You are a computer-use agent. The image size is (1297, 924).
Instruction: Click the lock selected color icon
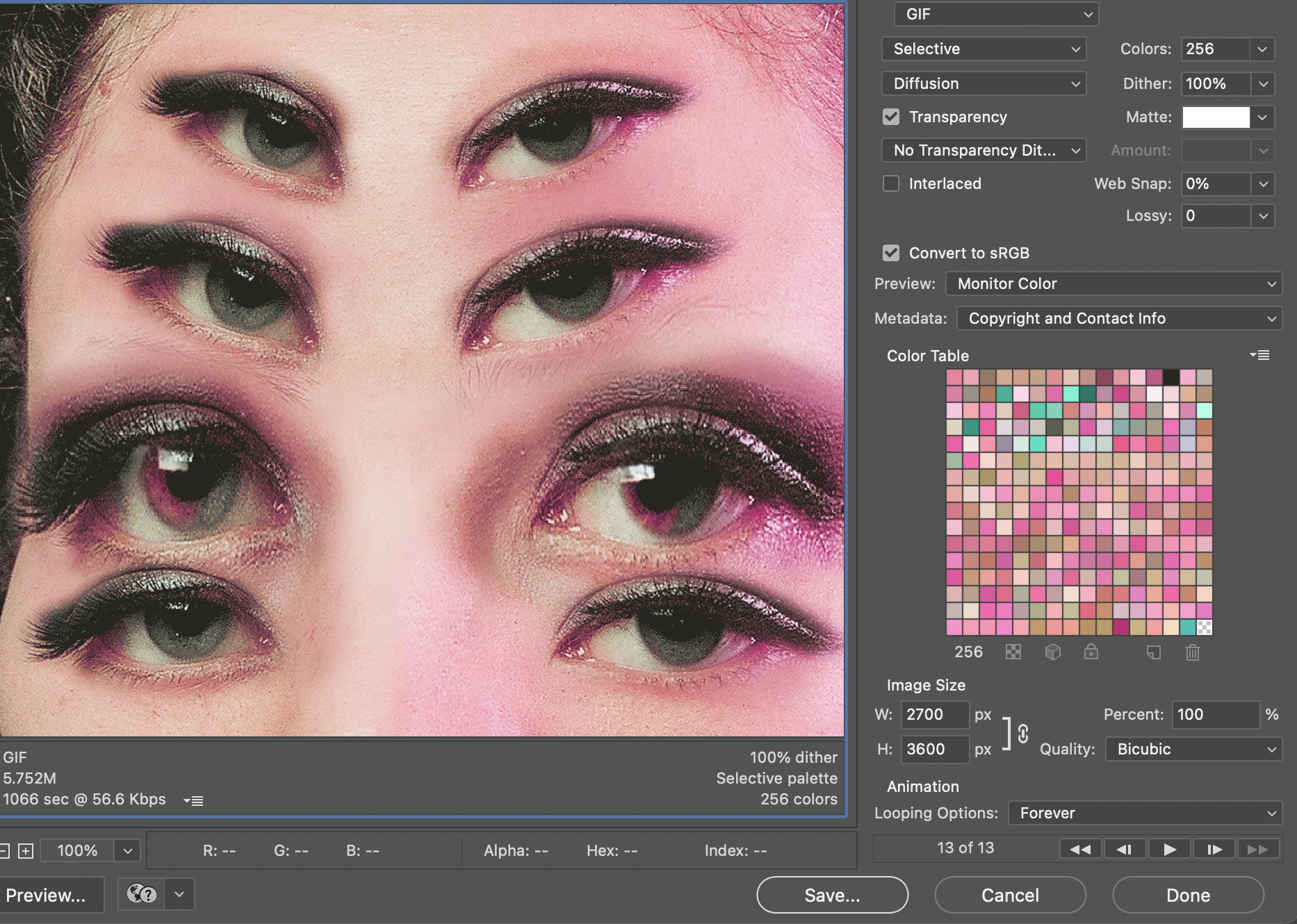point(1091,652)
